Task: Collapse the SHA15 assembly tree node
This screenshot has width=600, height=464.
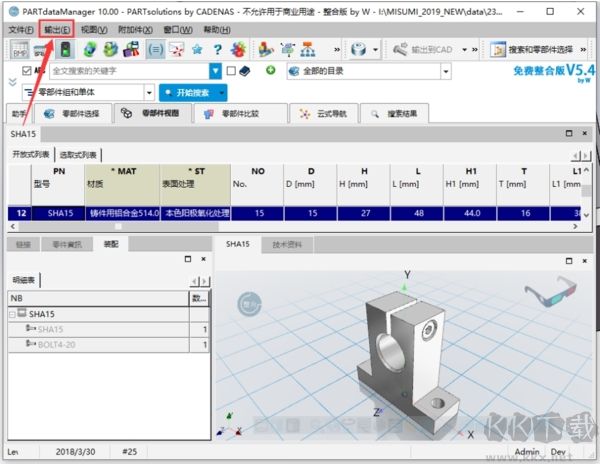Action: (13, 314)
